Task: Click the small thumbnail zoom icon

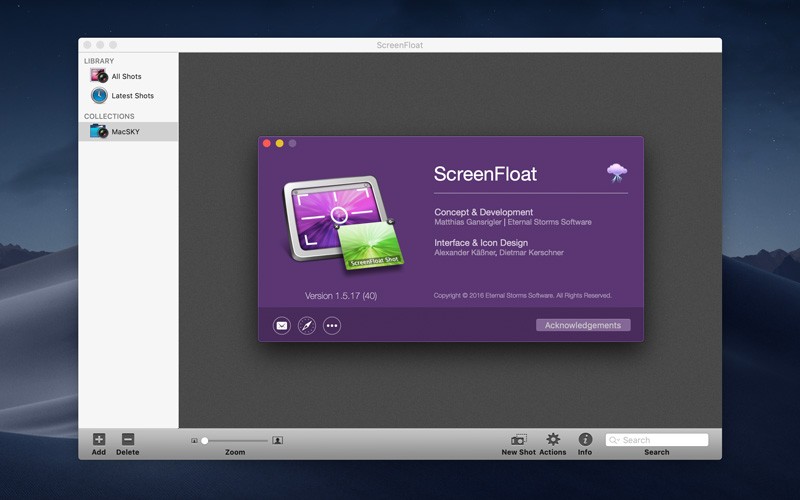Action: coord(194,440)
